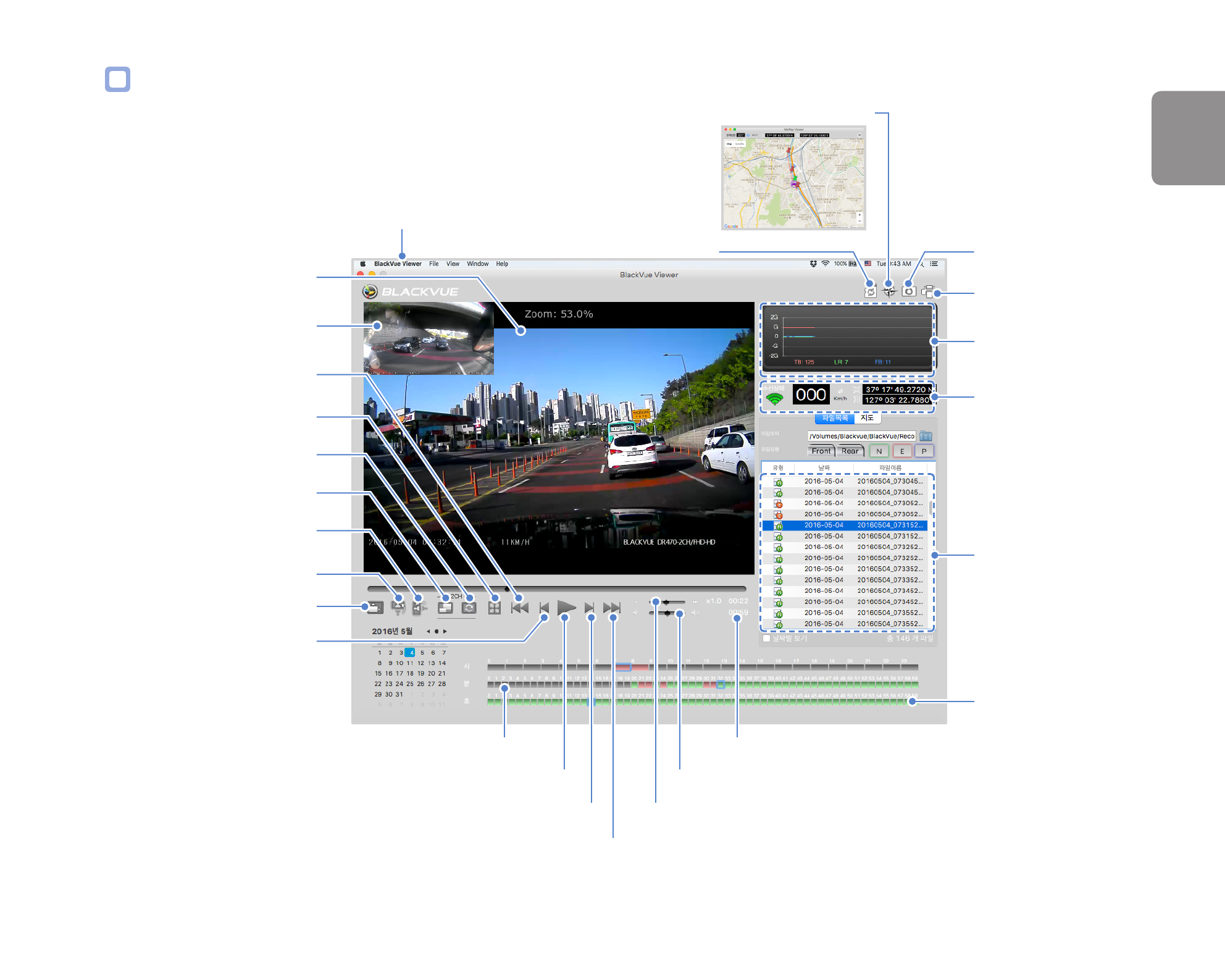Click the today dot in the calendar header
Screen dimensions: 1225x980
(x=437, y=632)
